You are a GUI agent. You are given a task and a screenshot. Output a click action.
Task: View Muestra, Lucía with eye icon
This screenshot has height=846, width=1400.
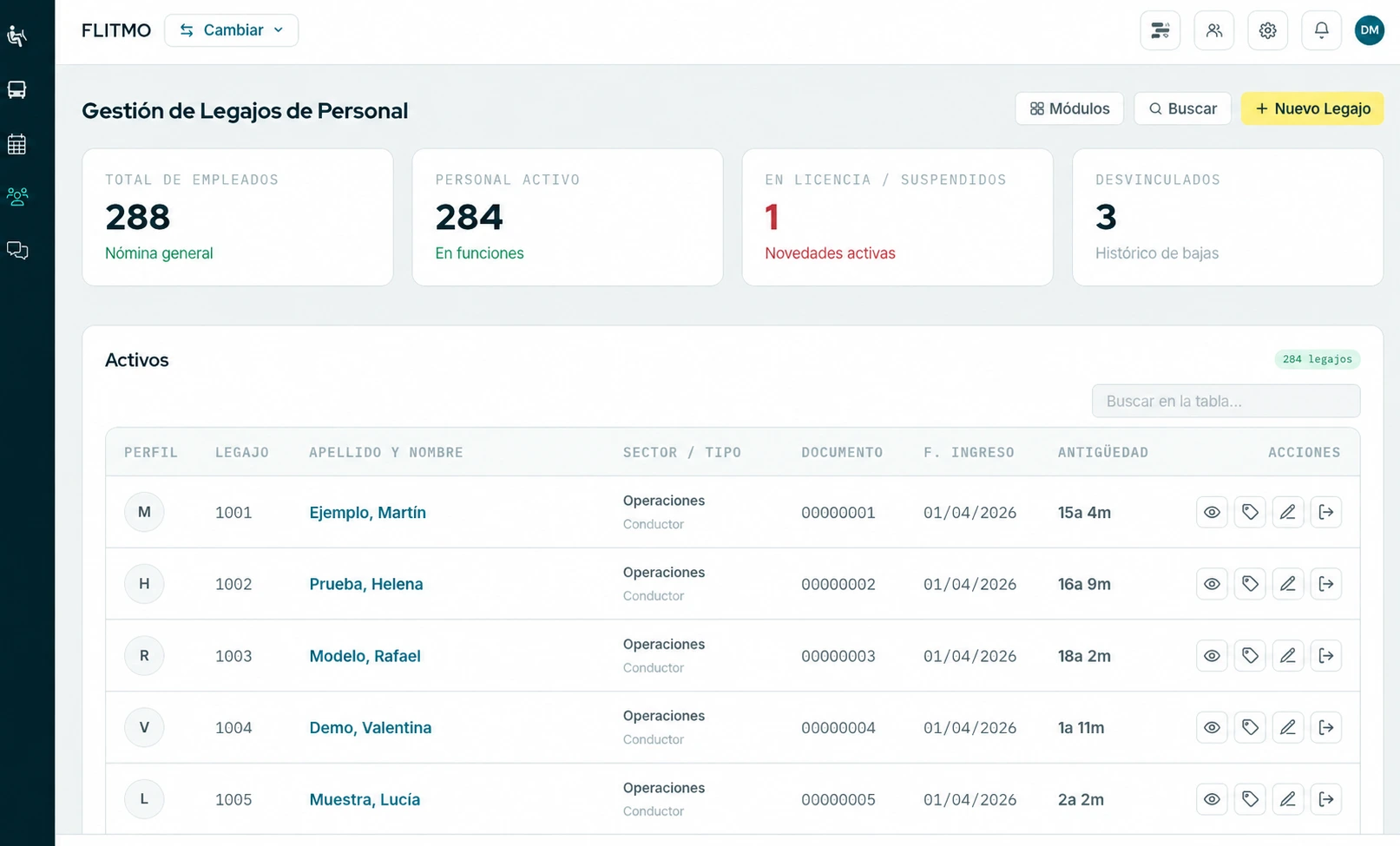click(1213, 799)
